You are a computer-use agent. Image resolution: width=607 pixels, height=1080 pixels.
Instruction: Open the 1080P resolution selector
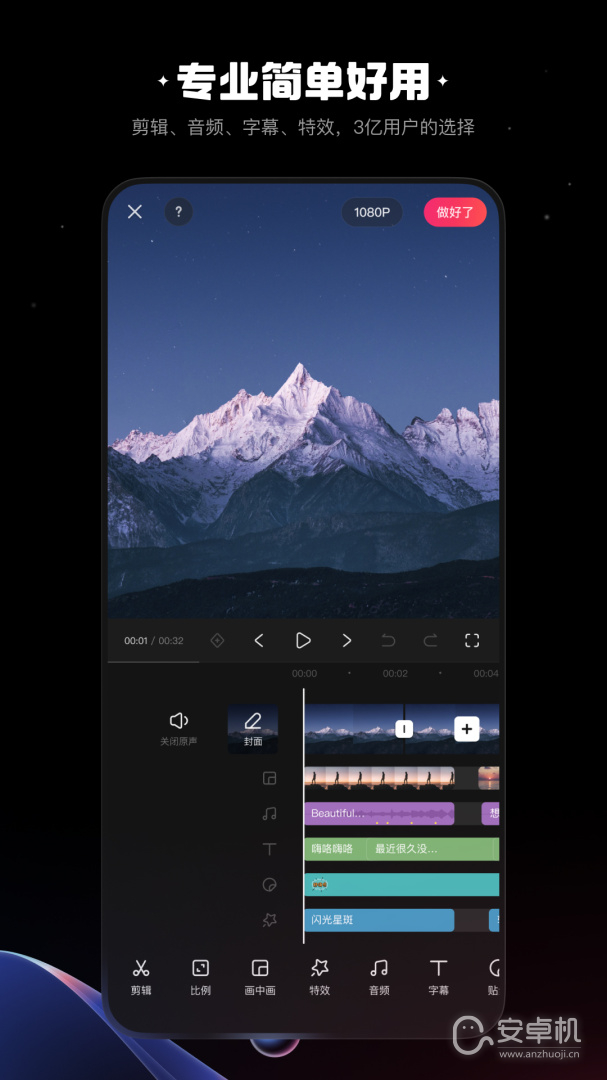[372, 212]
